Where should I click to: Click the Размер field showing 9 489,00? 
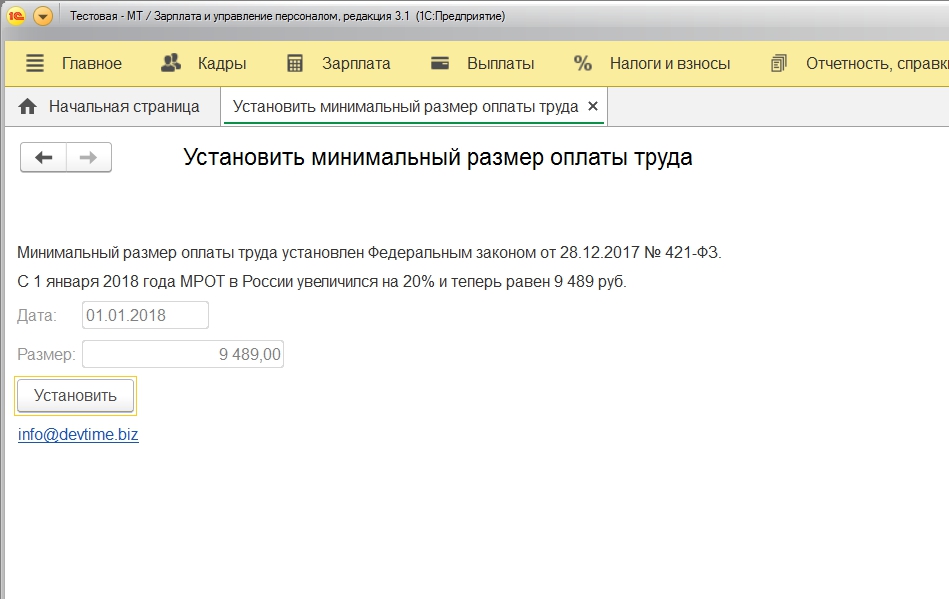point(183,354)
